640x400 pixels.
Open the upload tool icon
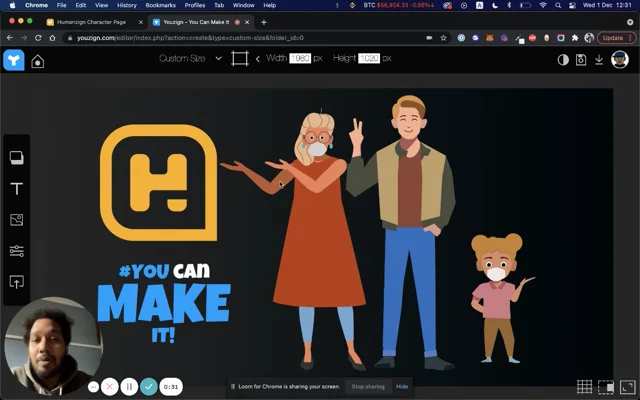pos(17,282)
